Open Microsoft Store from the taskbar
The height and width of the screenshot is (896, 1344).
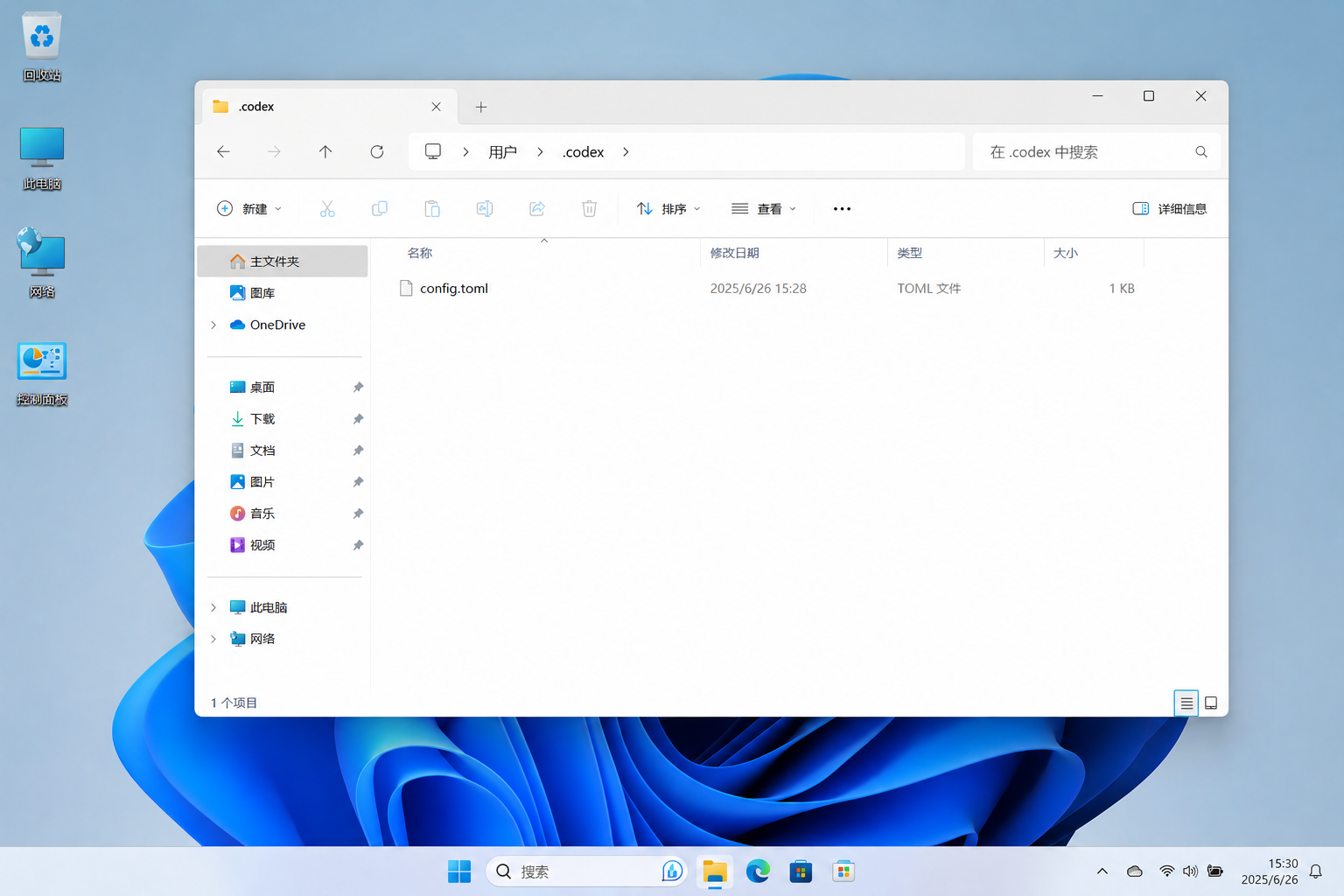(x=801, y=871)
